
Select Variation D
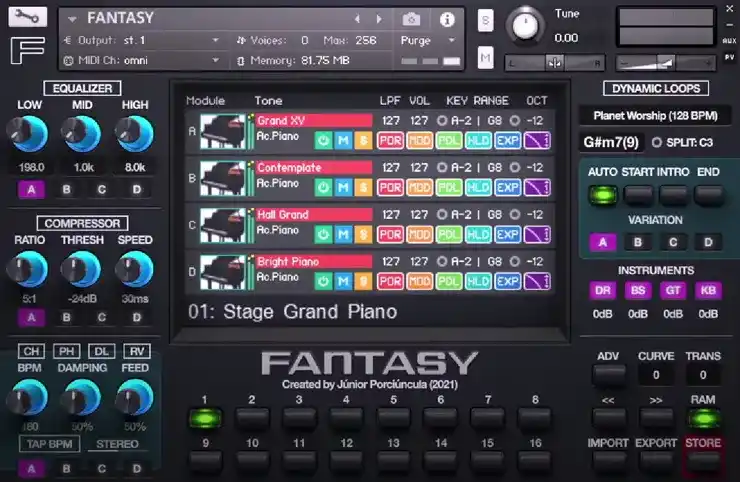pos(708,243)
